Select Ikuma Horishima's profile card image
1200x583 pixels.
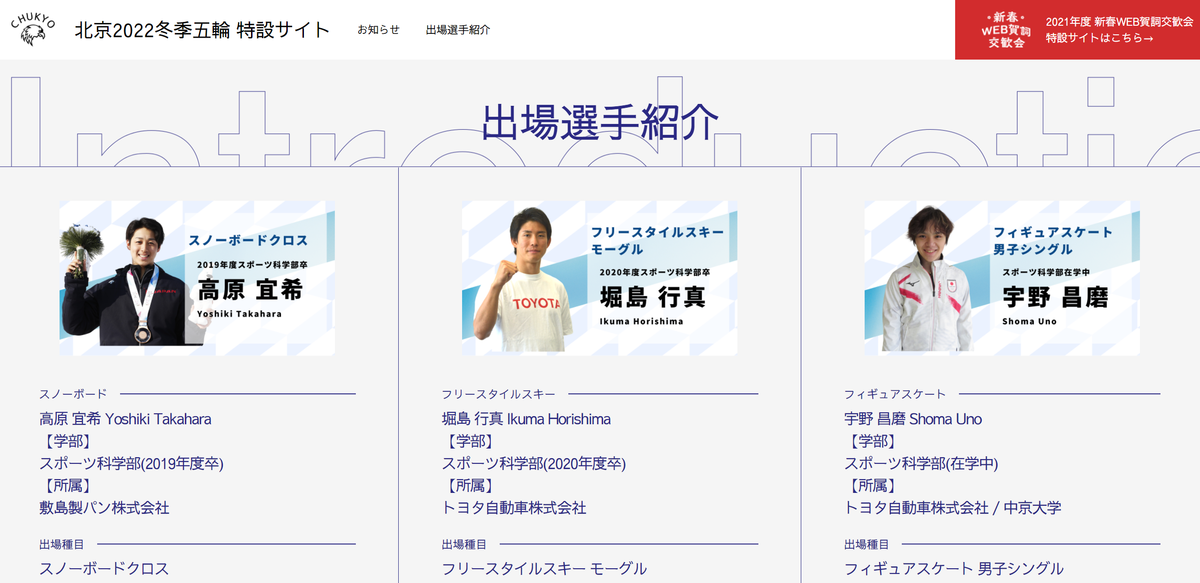(600, 278)
